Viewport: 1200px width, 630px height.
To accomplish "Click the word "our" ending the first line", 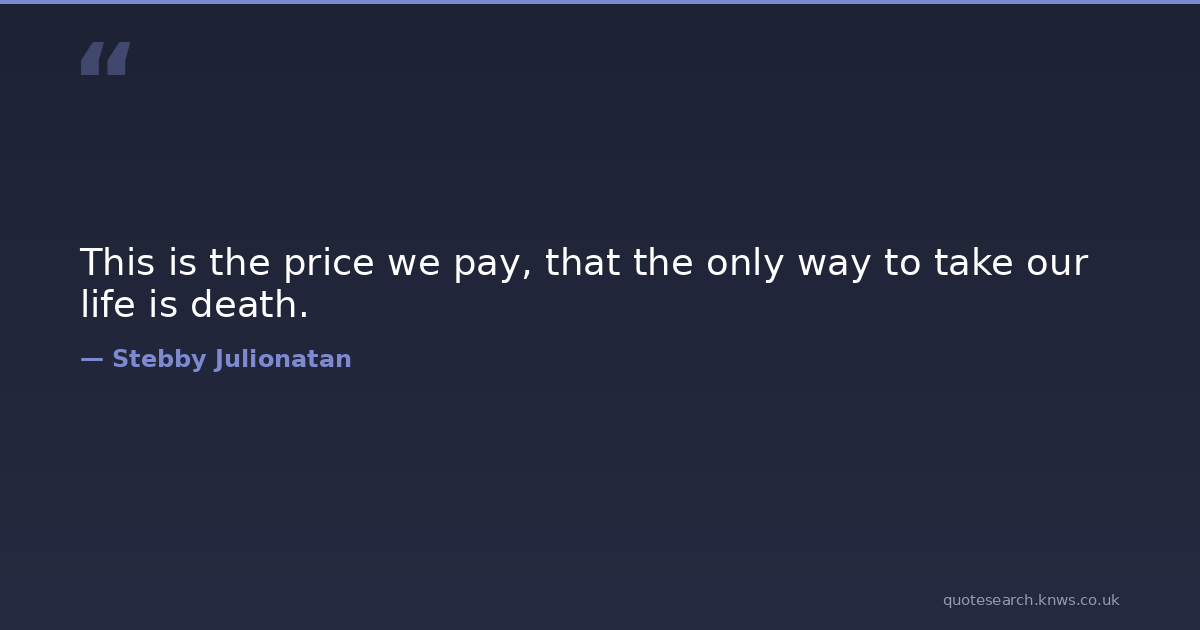I will click(x=1057, y=263).
